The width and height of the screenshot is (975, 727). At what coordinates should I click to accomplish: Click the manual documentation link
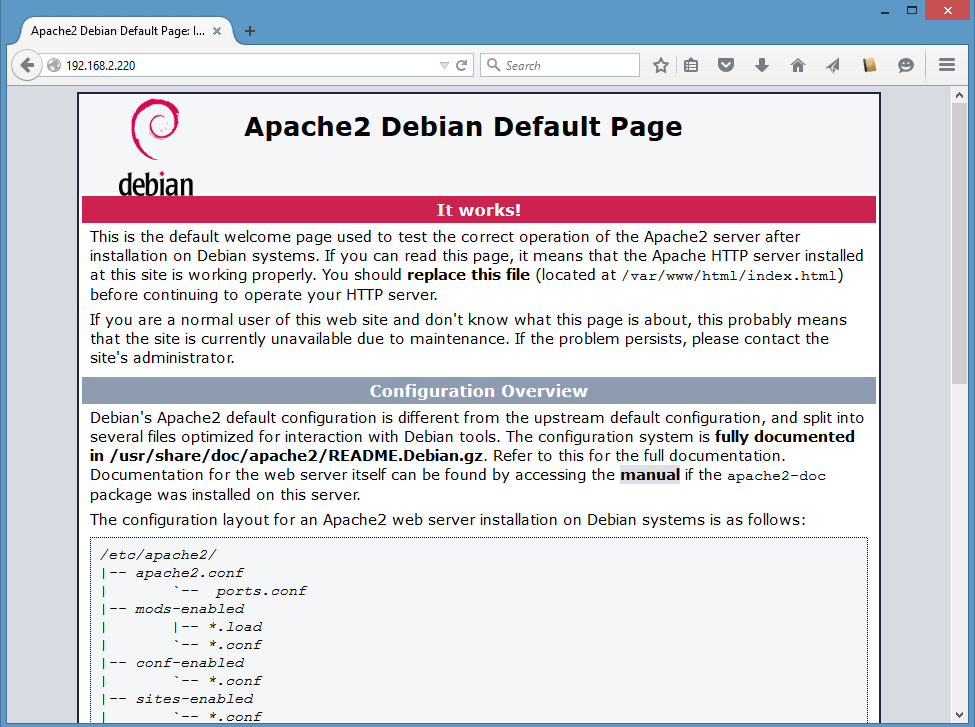click(x=649, y=475)
